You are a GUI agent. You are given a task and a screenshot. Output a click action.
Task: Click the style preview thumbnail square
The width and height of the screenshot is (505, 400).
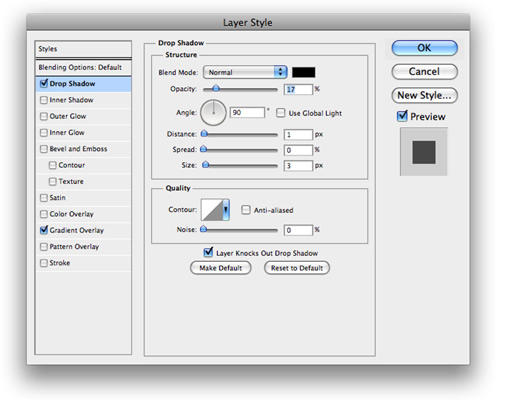click(424, 152)
